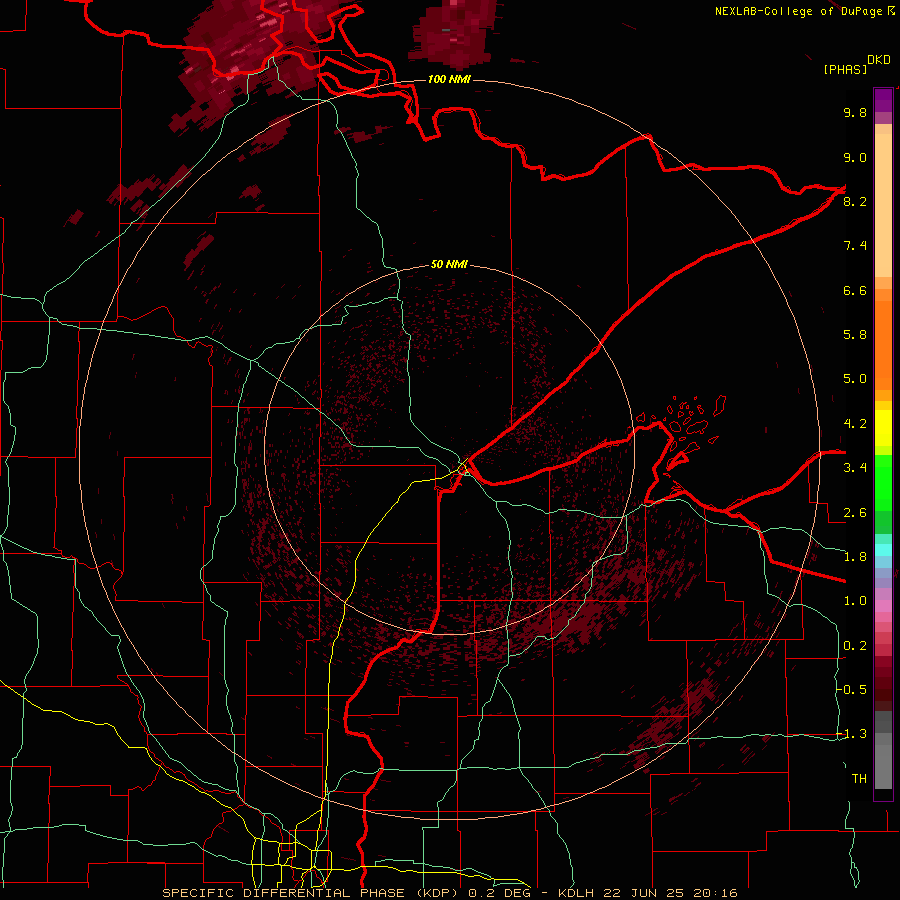Viewport: 900px width, 900px height.
Task: Click the 4.2 scale value
Action: tap(855, 424)
